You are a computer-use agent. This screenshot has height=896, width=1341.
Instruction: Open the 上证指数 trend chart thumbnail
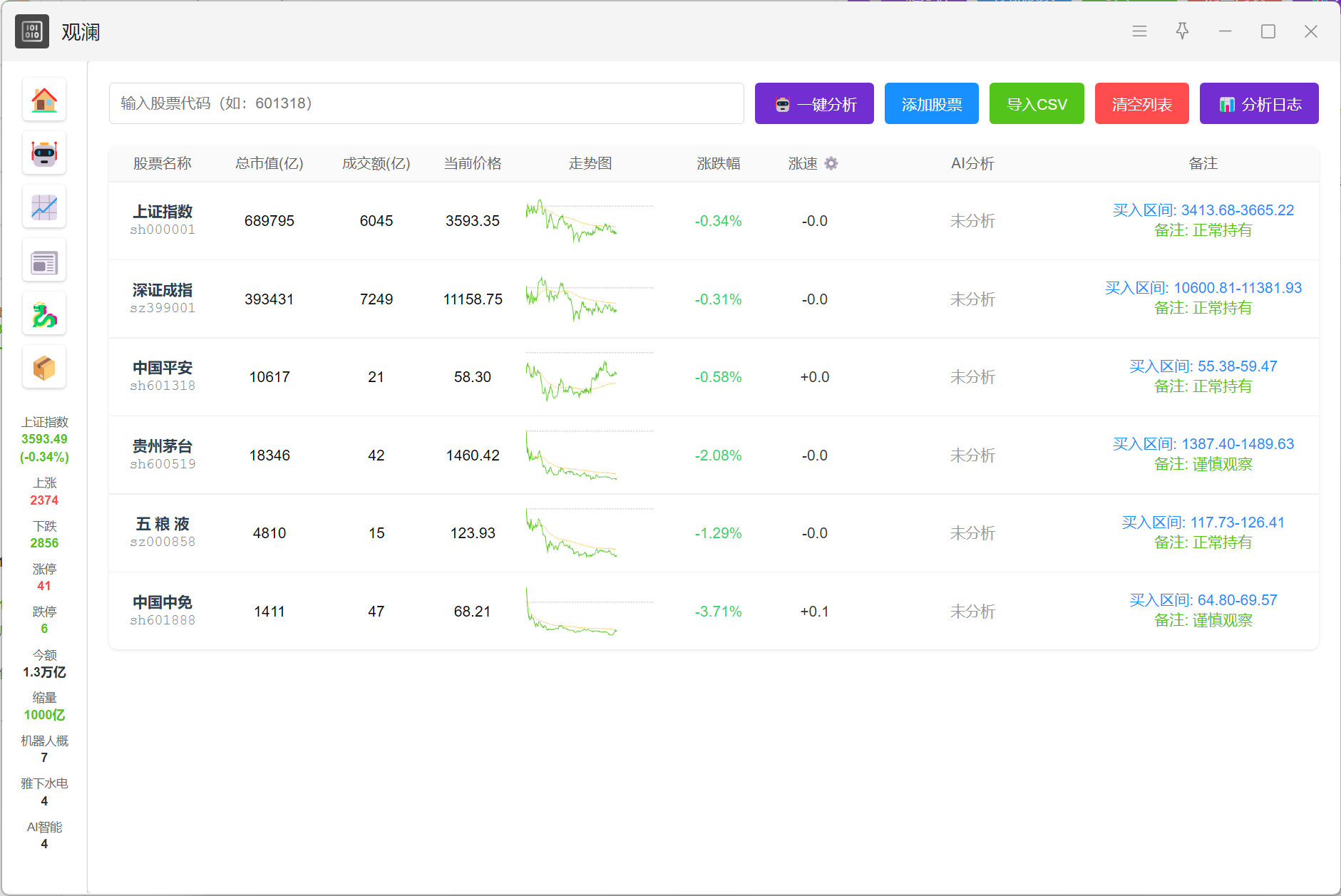tap(590, 221)
